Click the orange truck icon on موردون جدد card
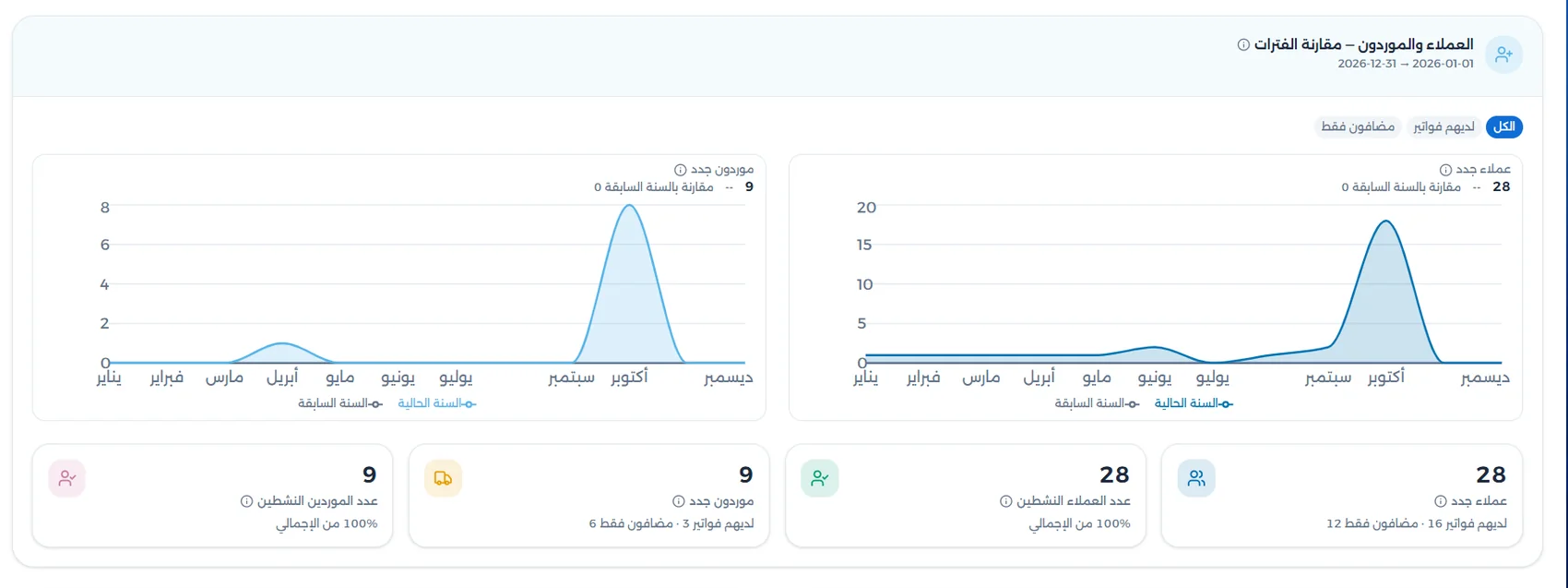This screenshot has height=588, width=1568. 444,478
